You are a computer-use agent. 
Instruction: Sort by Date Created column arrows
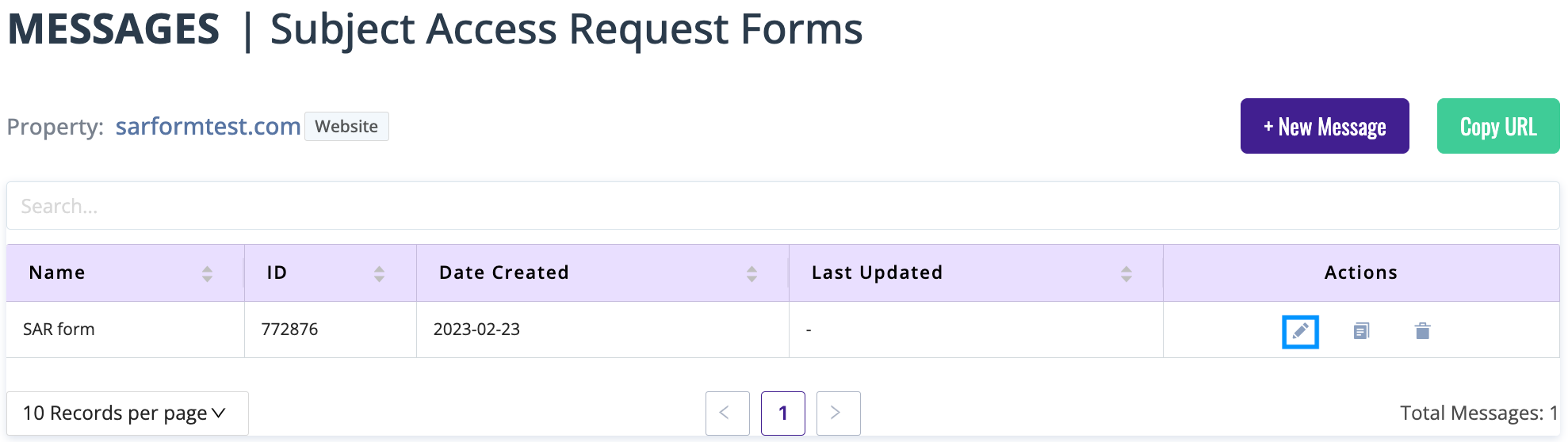coord(751,274)
